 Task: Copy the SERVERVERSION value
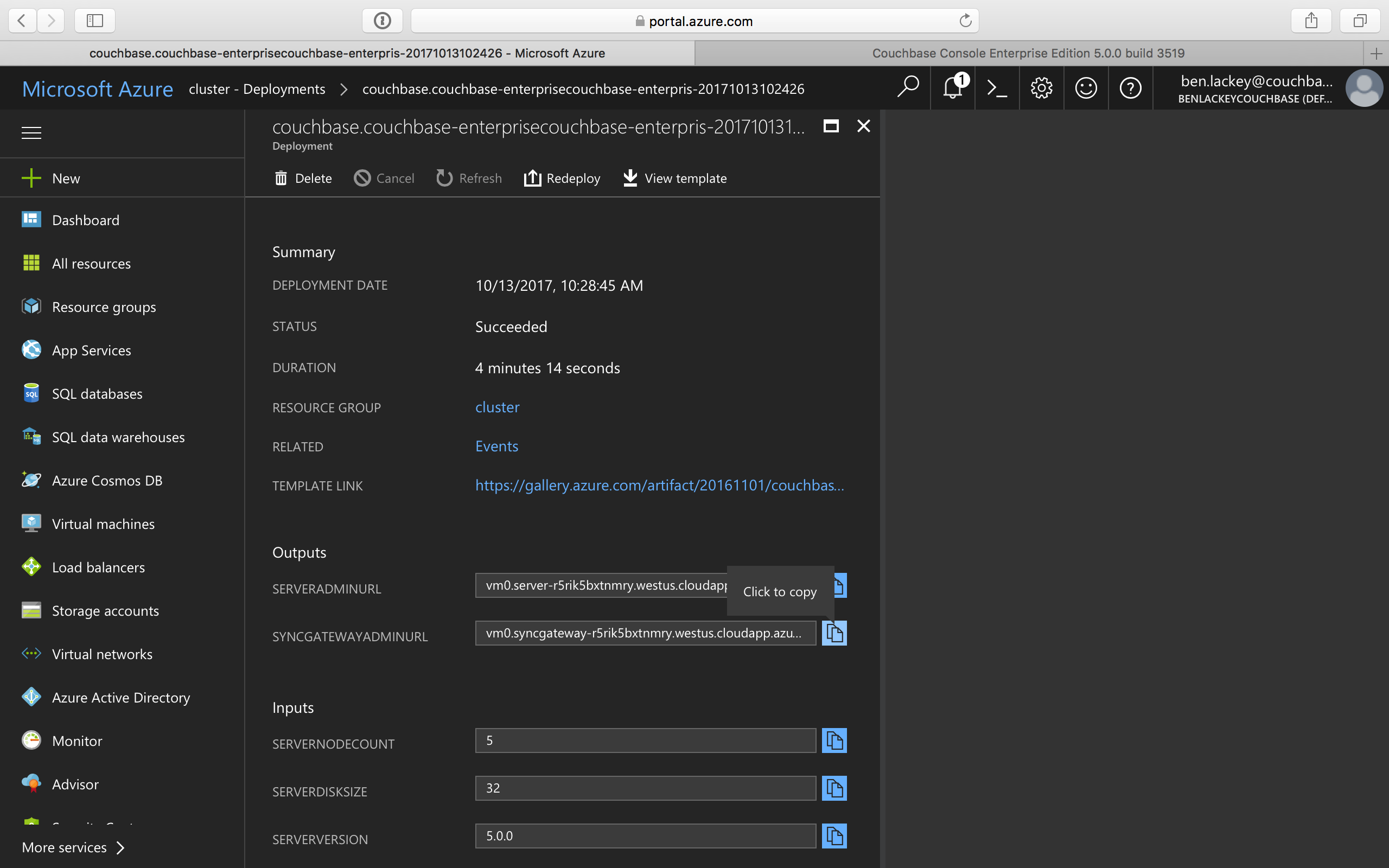coord(834,836)
